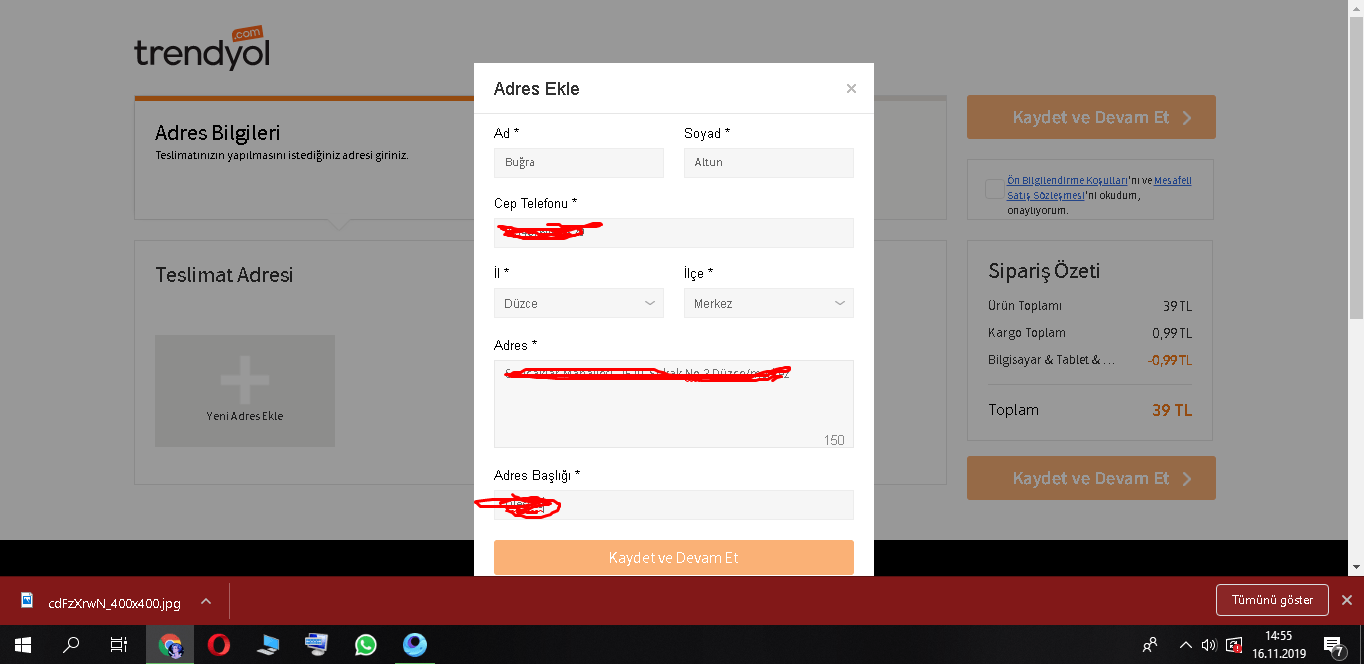Click the Ürün Toplamı row
Viewport: 1364px width, 664px height.
coord(1090,306)
